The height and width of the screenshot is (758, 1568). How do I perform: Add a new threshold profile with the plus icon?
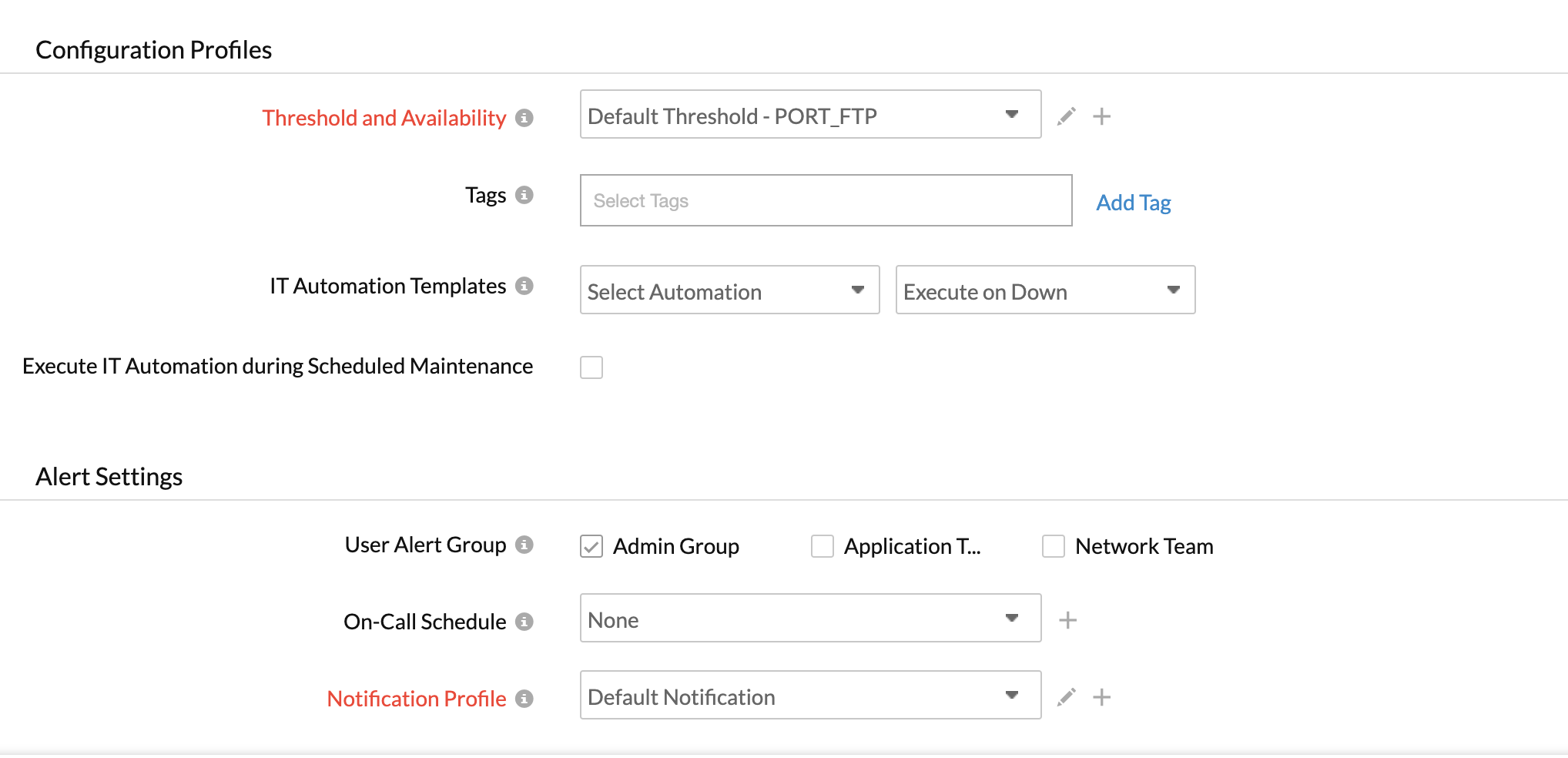[x=1102, y=116]
